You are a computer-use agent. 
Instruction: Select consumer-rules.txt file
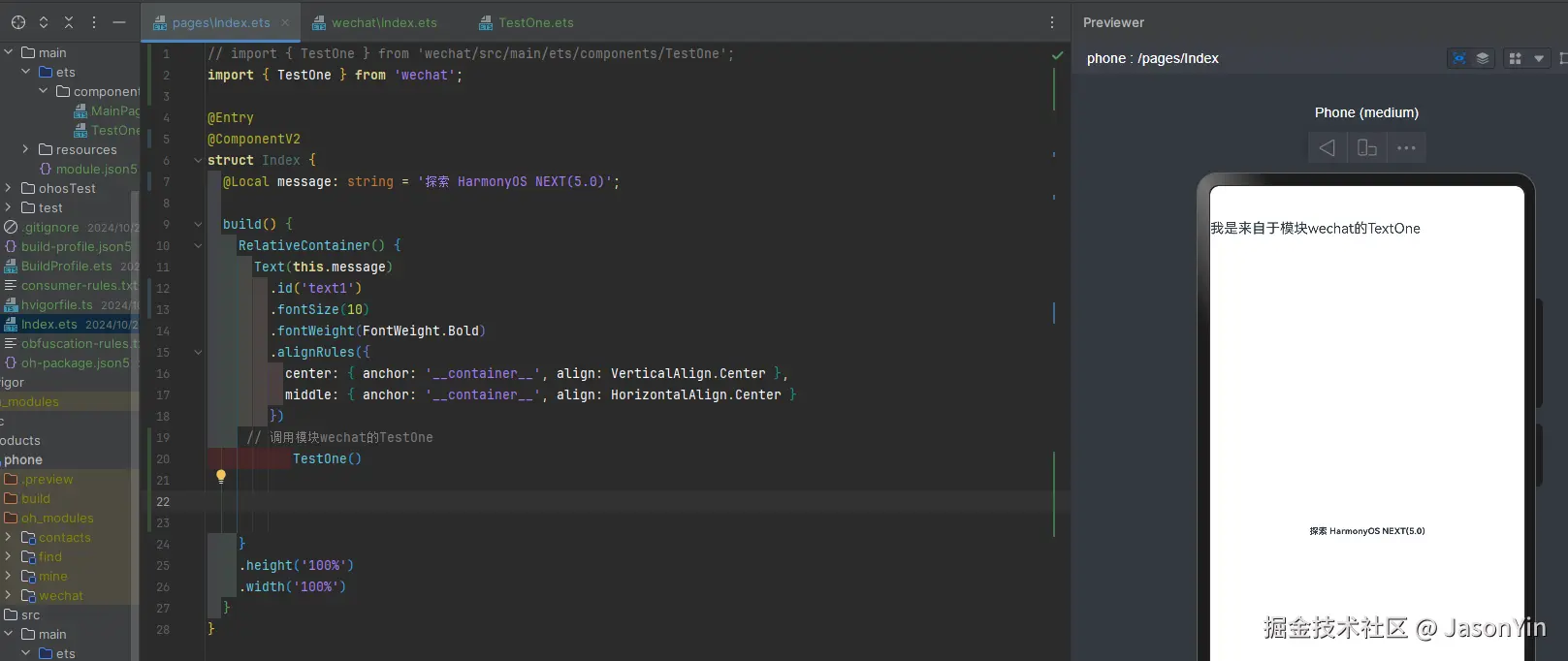[80, 285]
